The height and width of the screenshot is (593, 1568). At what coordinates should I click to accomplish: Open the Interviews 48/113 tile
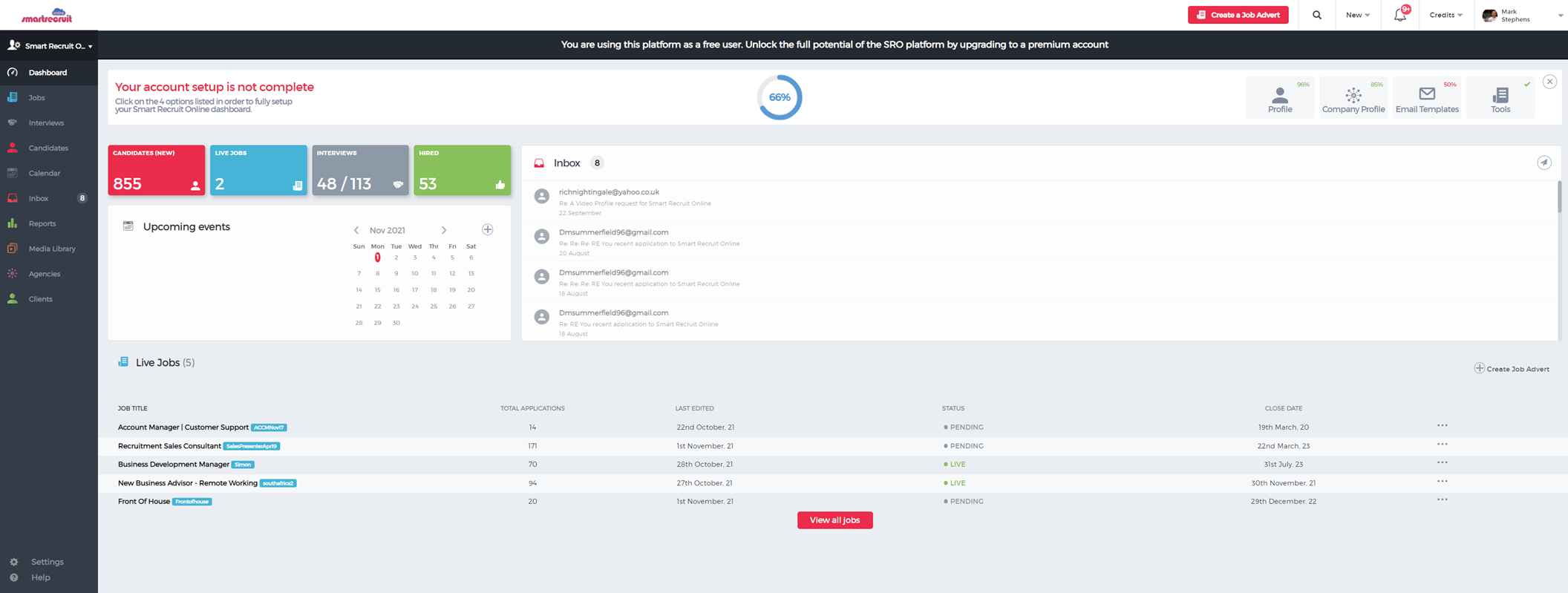(360, 170)
